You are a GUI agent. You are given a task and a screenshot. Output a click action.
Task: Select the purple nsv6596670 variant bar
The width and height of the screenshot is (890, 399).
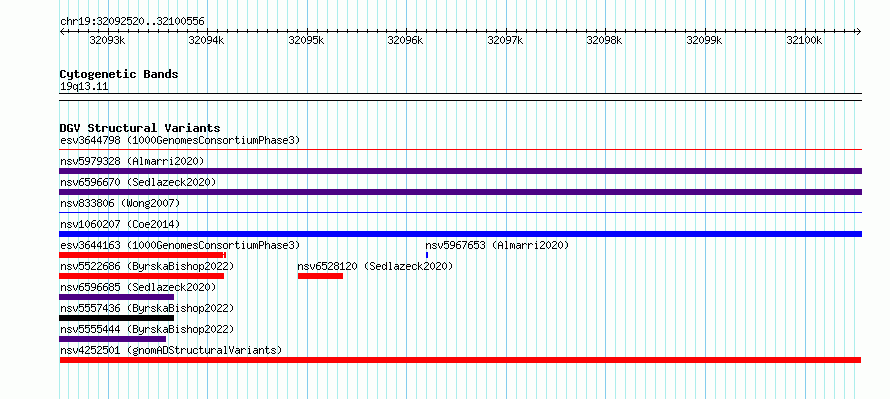coord(460,192)
